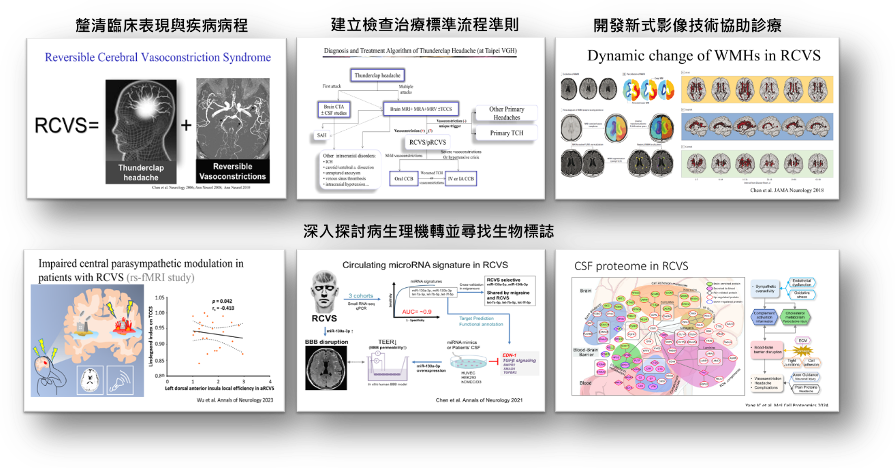
Task: Click the title "Circulating microRNA signature in RCVS"
Action: (425, 265)
